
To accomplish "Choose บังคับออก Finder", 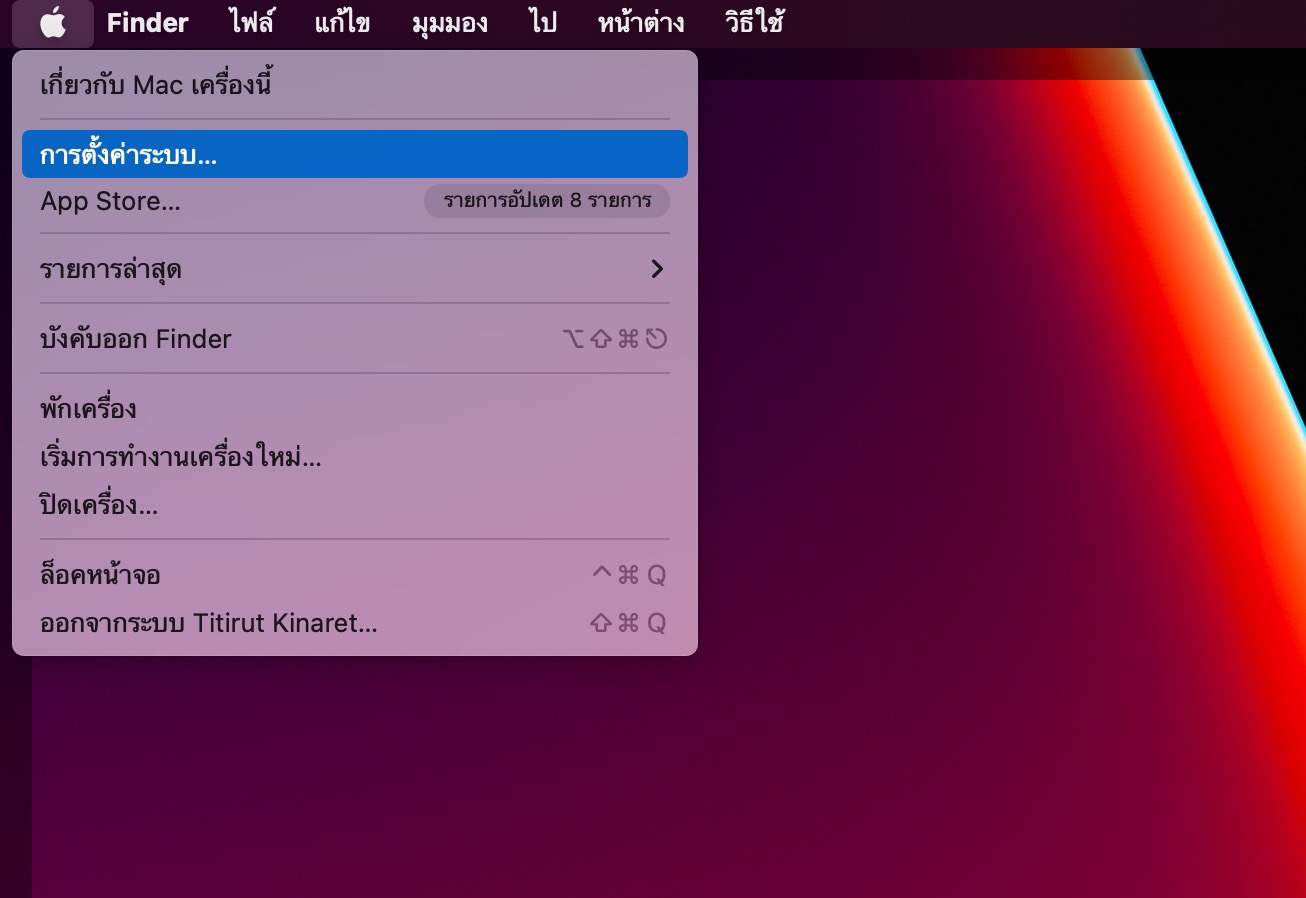I will point(136,339).
